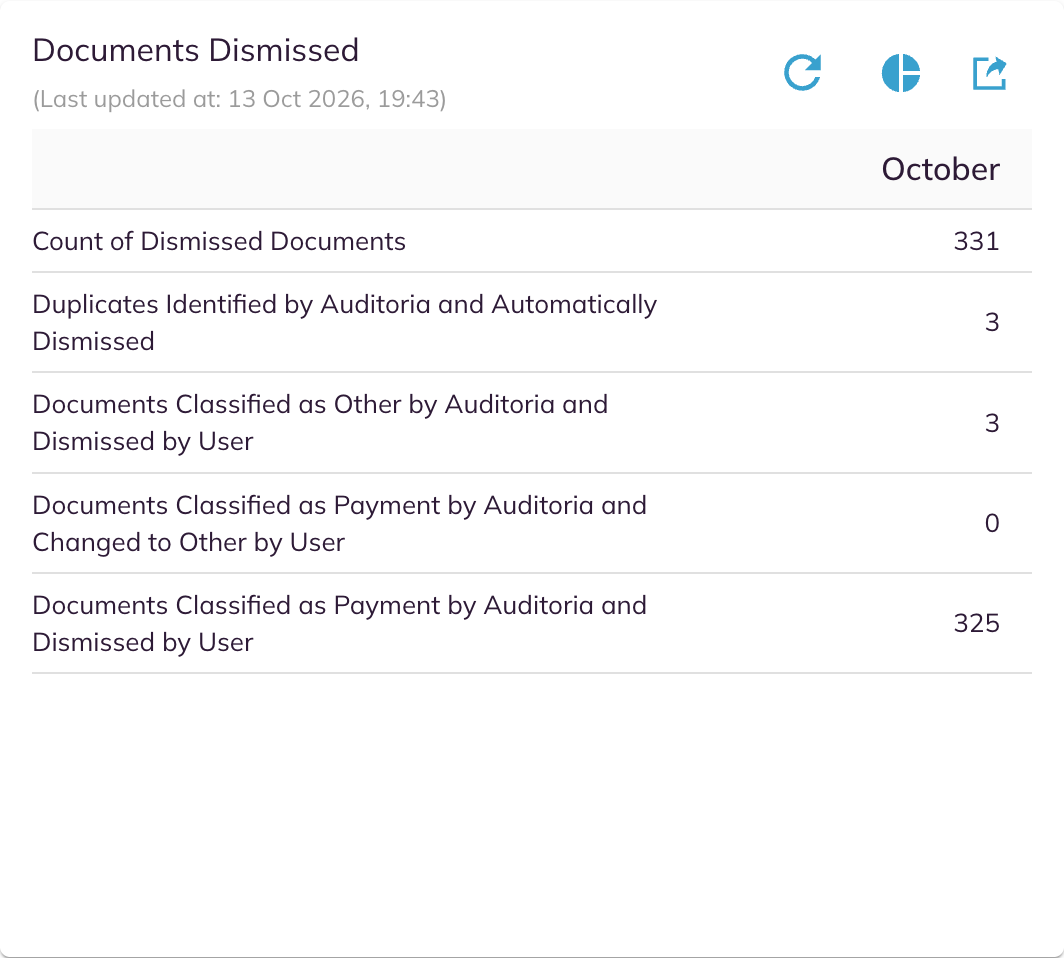Click the October column header

[x=940, y=169]
